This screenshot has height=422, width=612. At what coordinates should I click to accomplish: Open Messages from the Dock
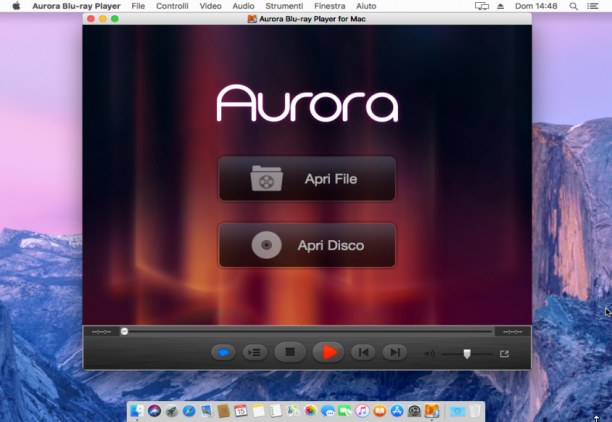[327, 411]
